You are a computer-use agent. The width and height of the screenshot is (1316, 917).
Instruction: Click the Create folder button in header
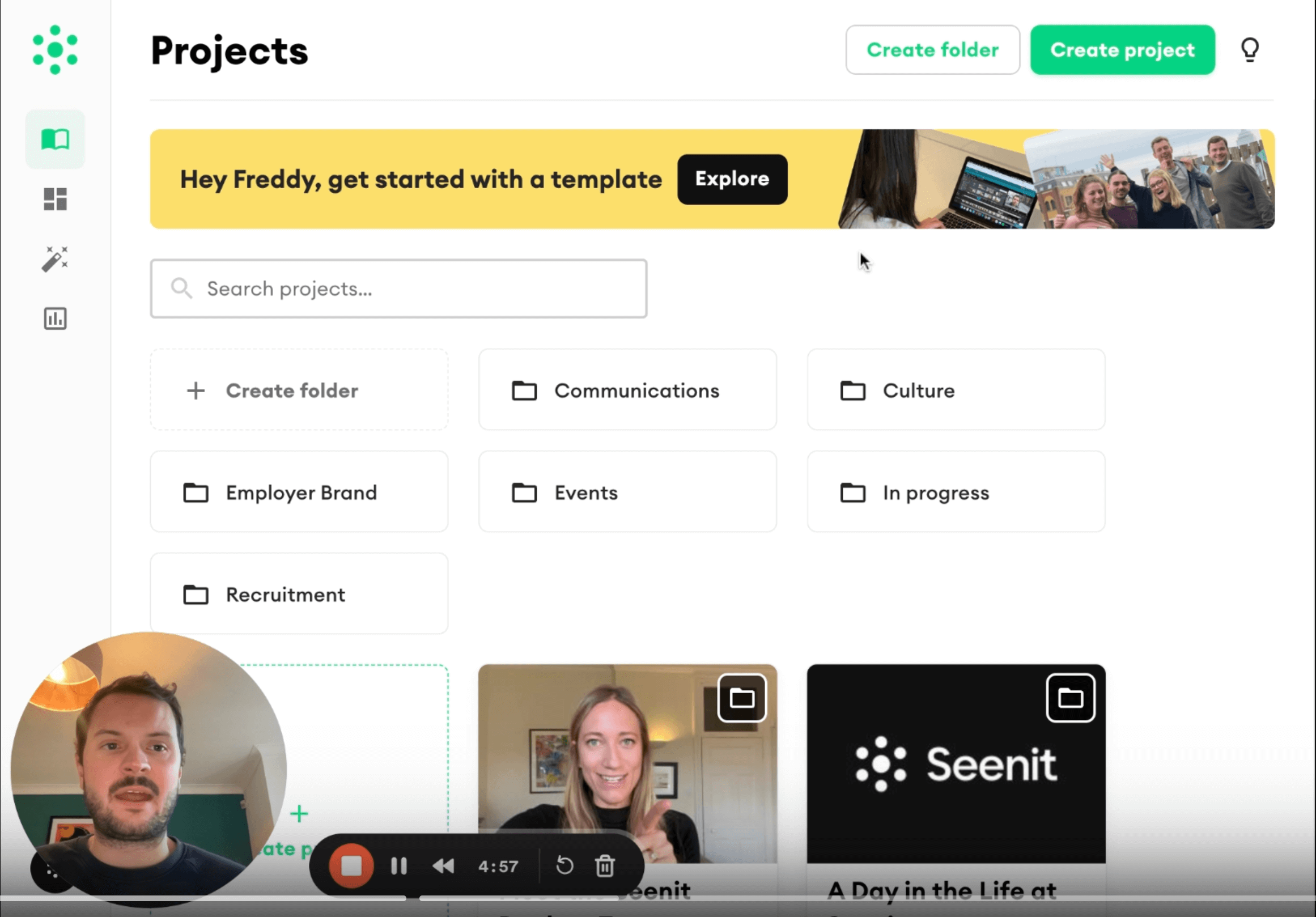pos(932,50)
